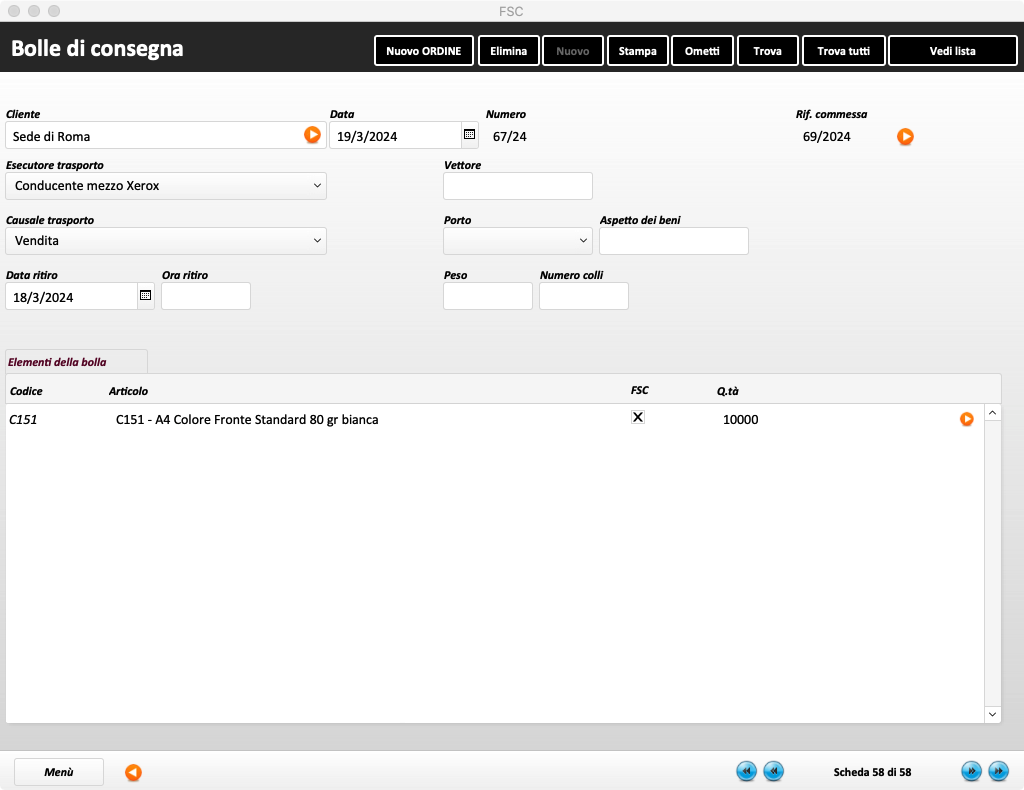Click into the Vettore input field
The width and height of the screenshot is (1024, 790).
pos(517,186)
